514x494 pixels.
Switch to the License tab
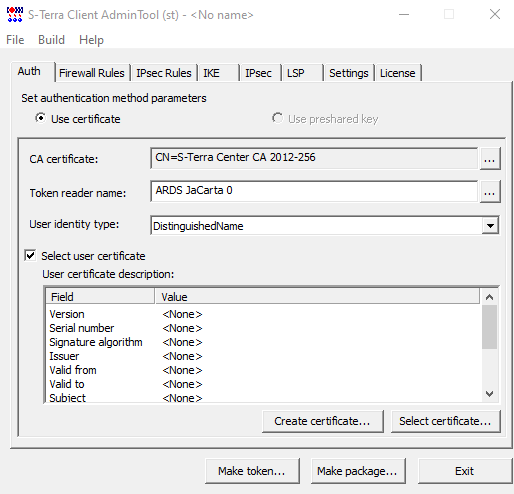tap(398, 73)
